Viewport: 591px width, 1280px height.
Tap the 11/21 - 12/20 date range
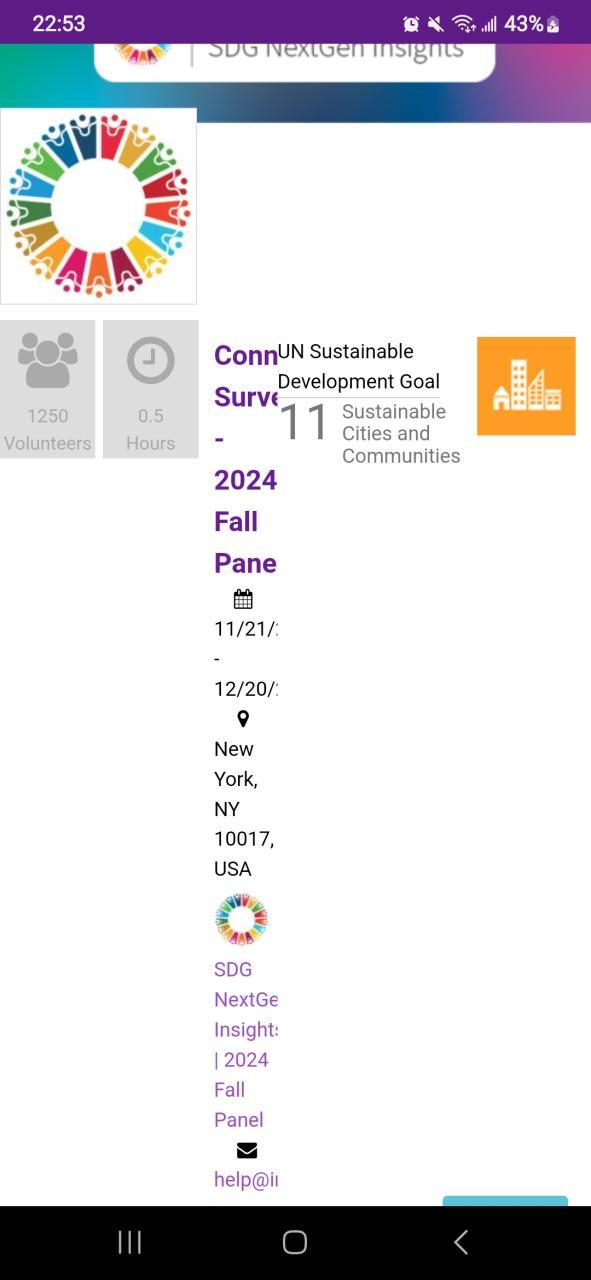click(246, 659)
